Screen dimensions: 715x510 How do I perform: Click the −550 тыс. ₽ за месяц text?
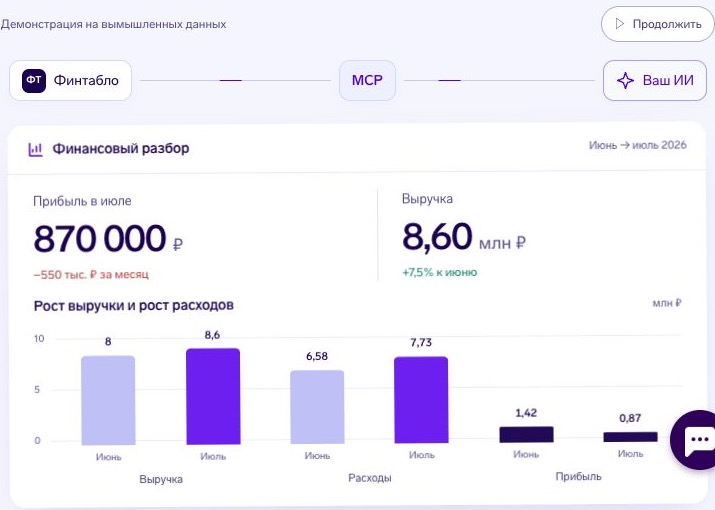[x=91, y=275]
